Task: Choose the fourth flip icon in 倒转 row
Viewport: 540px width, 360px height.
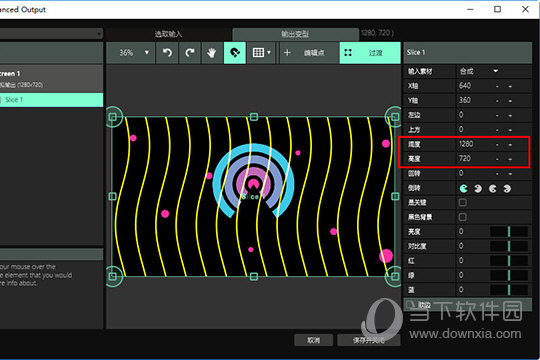Action: coord(507,188)
